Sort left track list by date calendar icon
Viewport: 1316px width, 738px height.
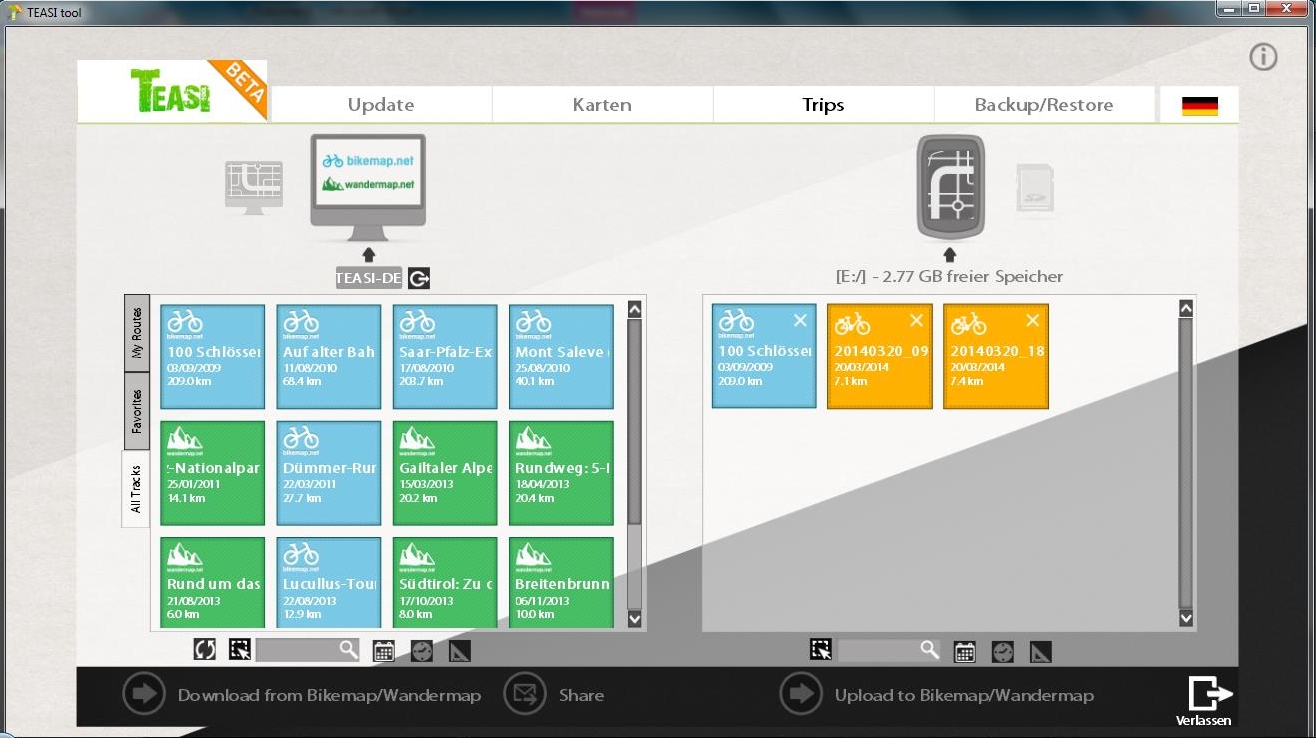[383, 651]
